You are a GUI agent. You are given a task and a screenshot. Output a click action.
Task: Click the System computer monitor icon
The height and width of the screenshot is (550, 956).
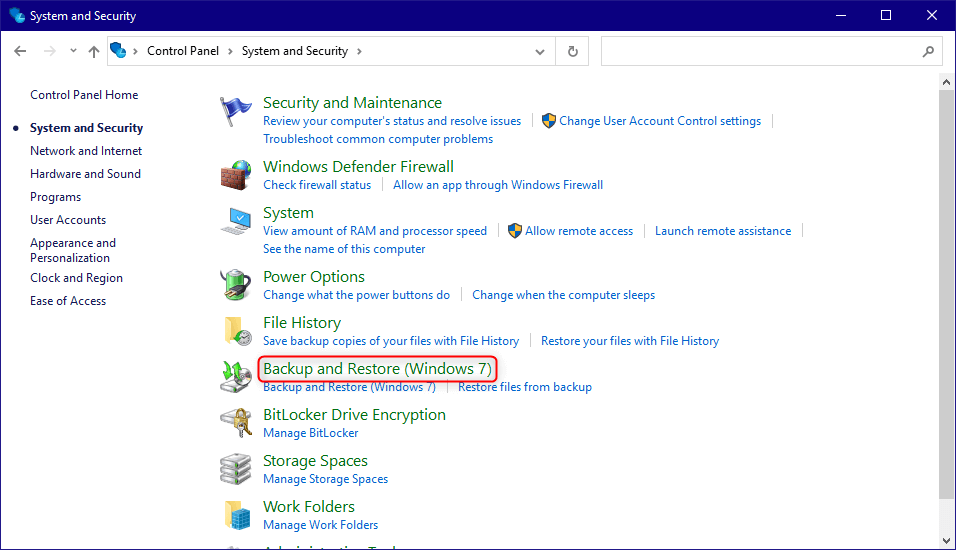point(235,221)
